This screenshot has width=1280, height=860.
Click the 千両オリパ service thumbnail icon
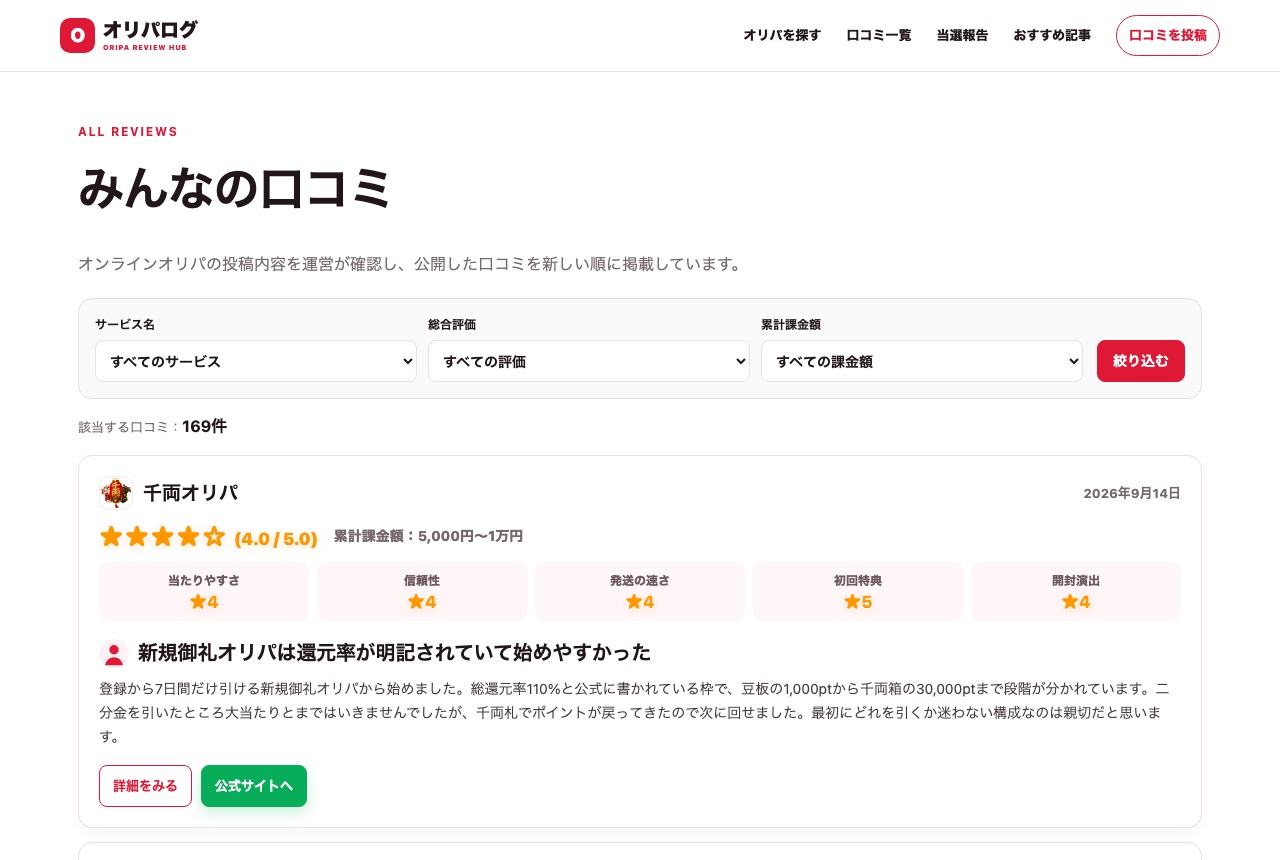click(116, 493)
